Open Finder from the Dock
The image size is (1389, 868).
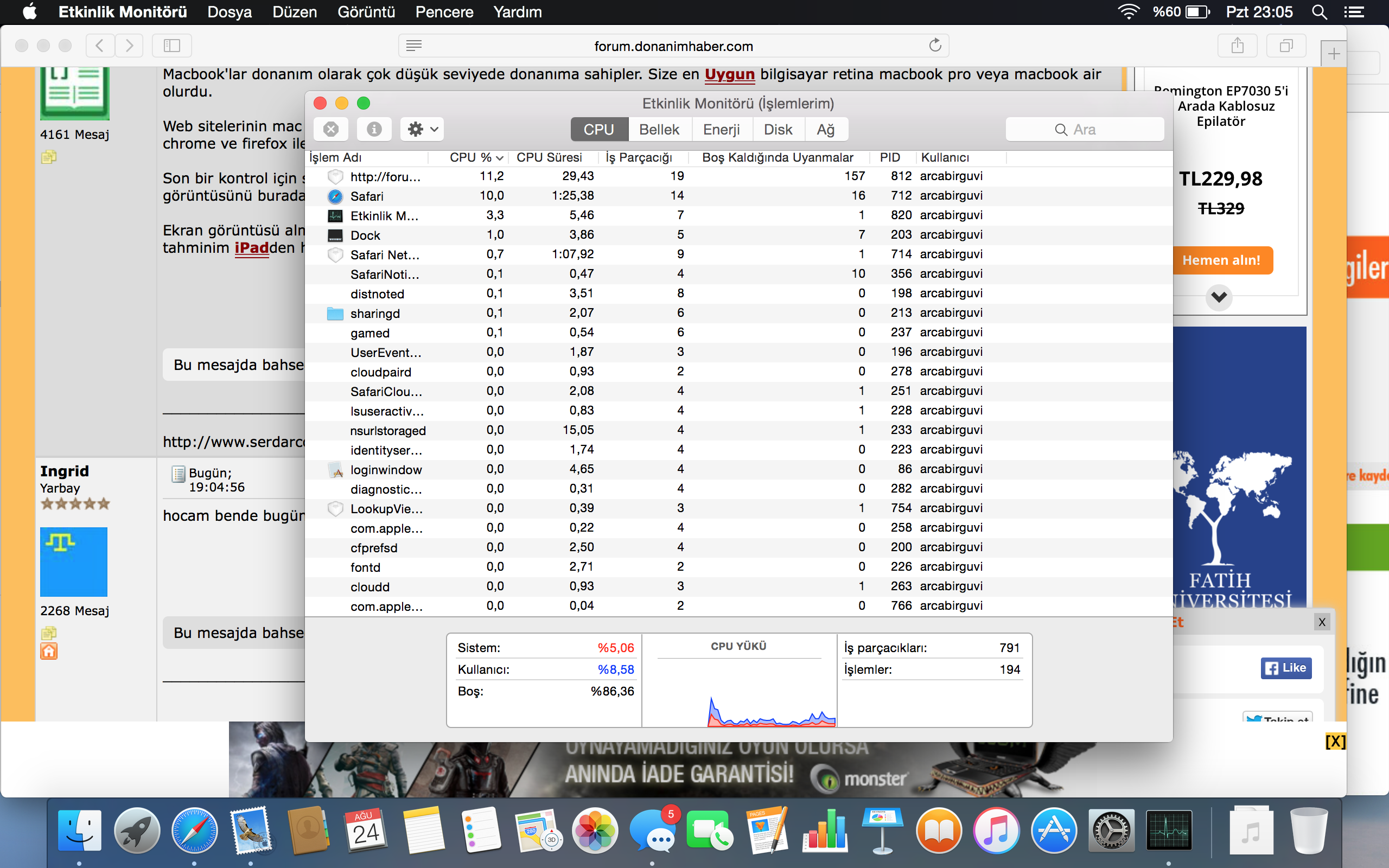click(79, 830)
